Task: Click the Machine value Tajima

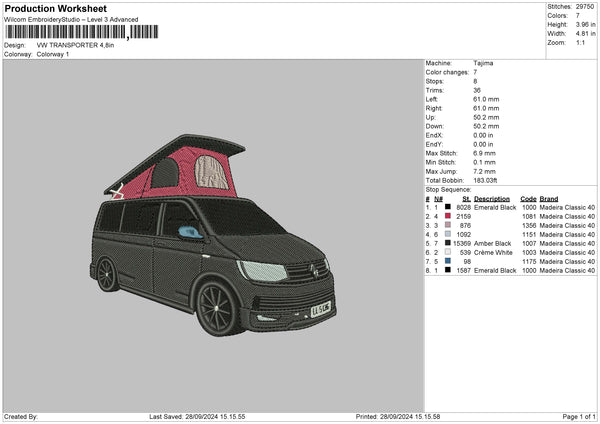Action: (x=483, y=63)
